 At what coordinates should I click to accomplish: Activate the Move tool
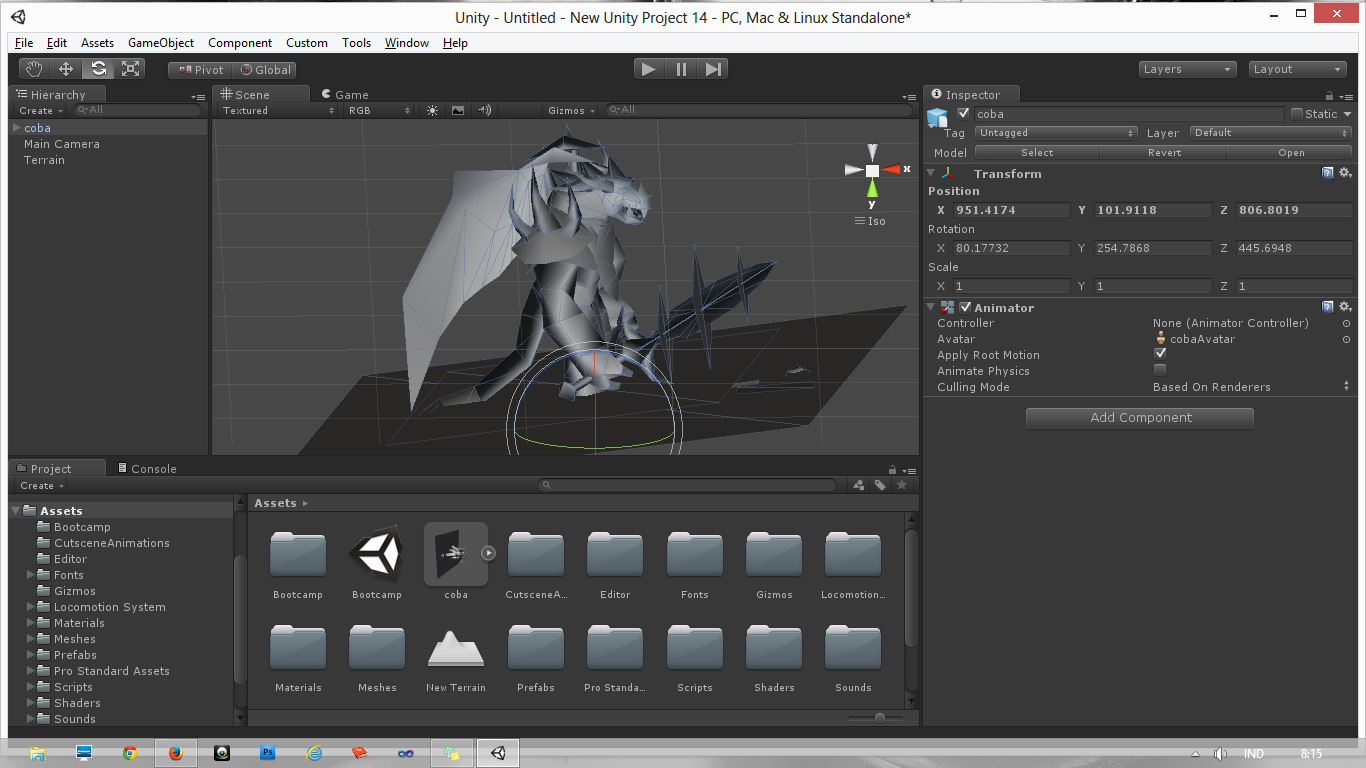(x=65, y=68)
